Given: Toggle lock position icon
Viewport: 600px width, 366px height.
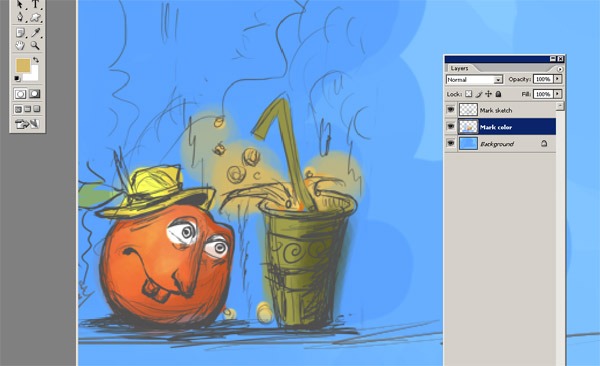Looking at the screenshot, I should pos(488,94).
